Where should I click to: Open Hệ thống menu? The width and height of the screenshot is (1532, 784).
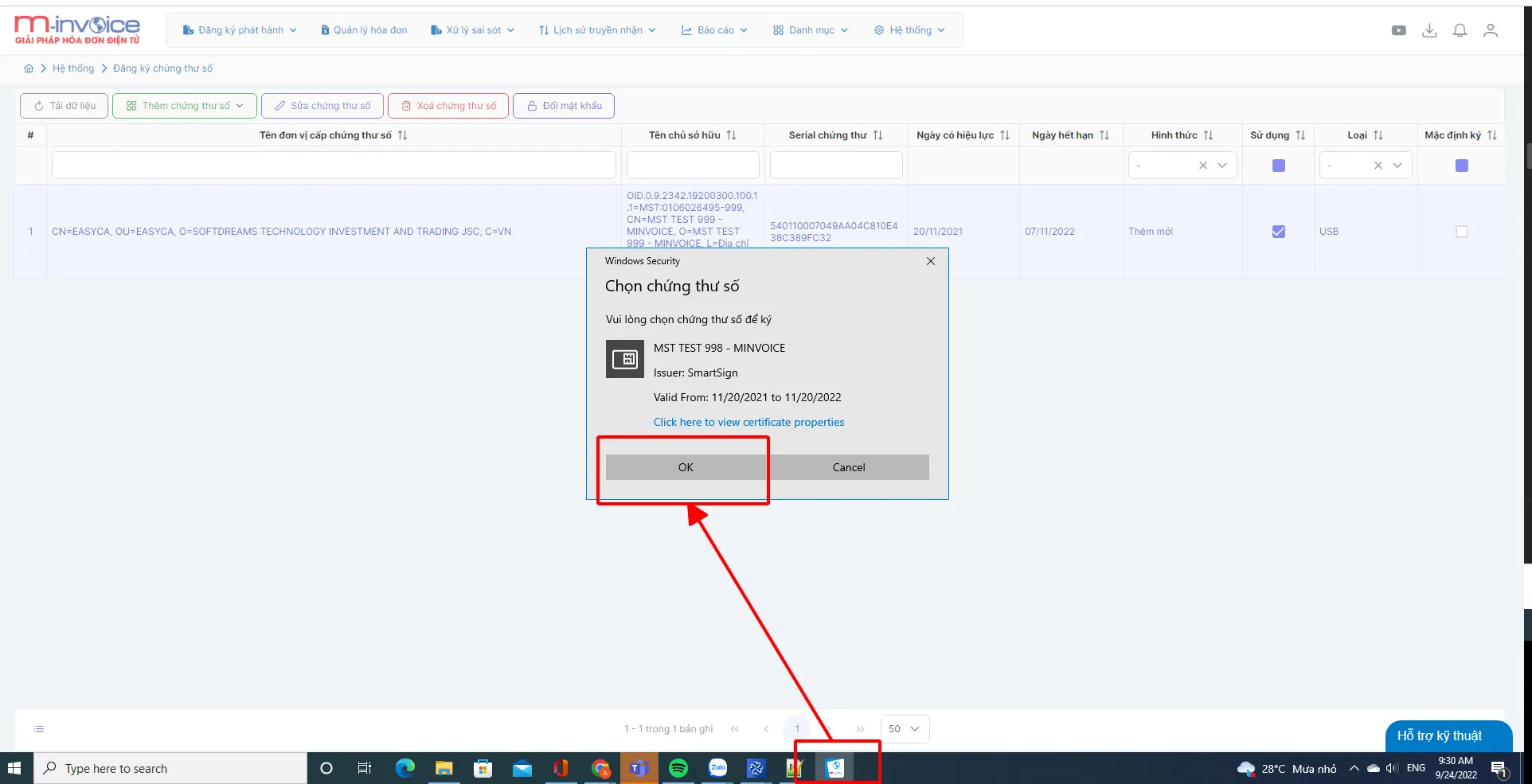[x=909, y=30]
